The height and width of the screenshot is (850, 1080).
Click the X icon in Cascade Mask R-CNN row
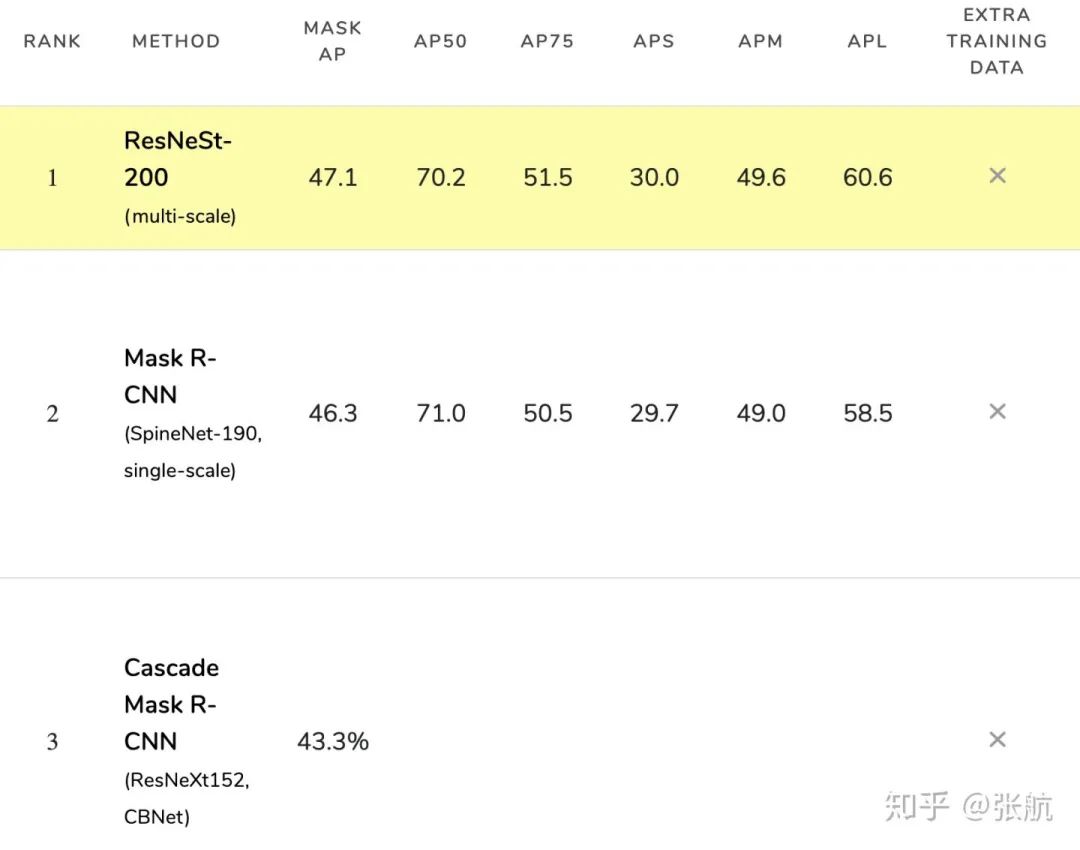tap(997, 740)
